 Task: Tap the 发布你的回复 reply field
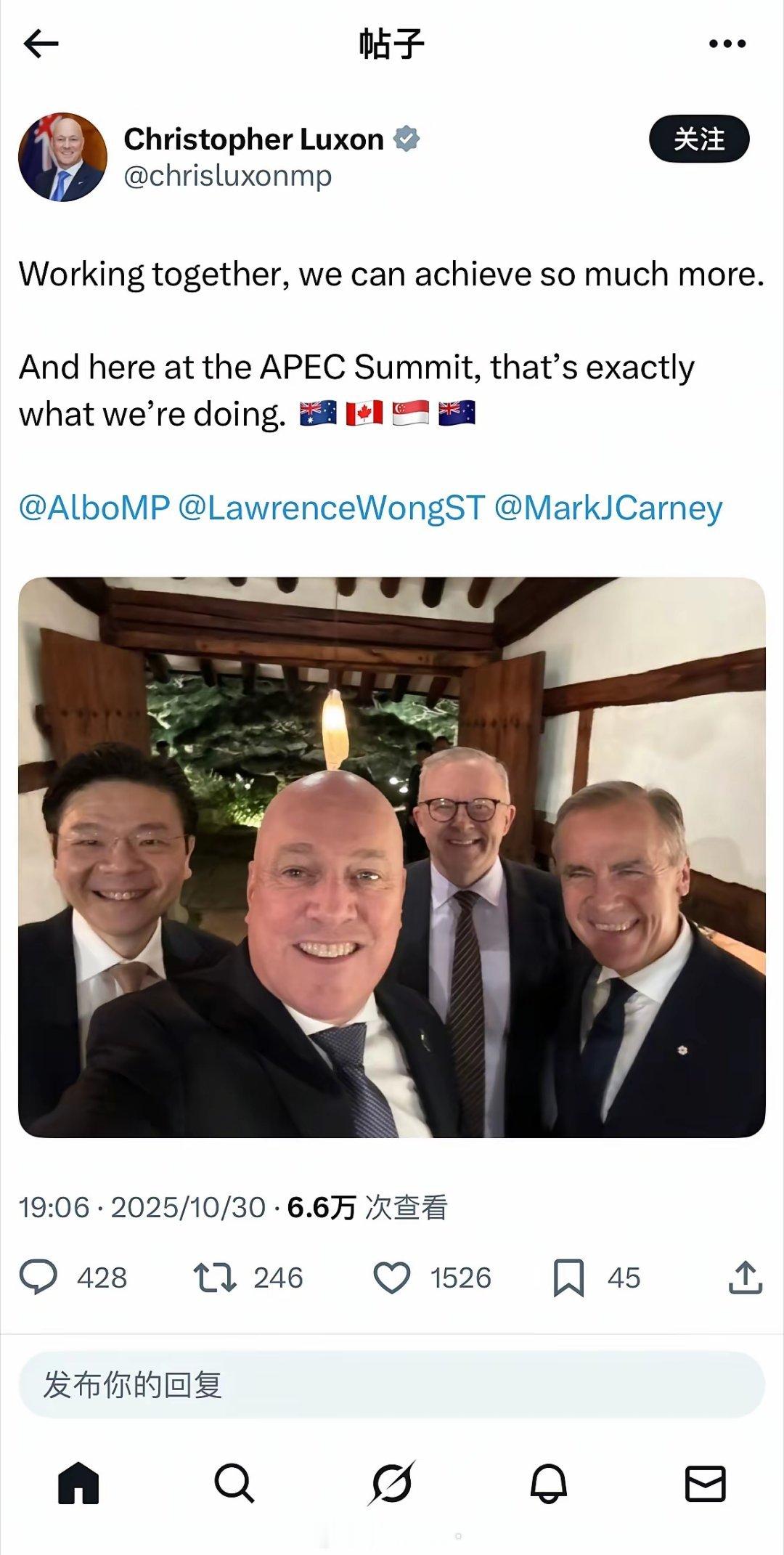tap(392, 1384)
